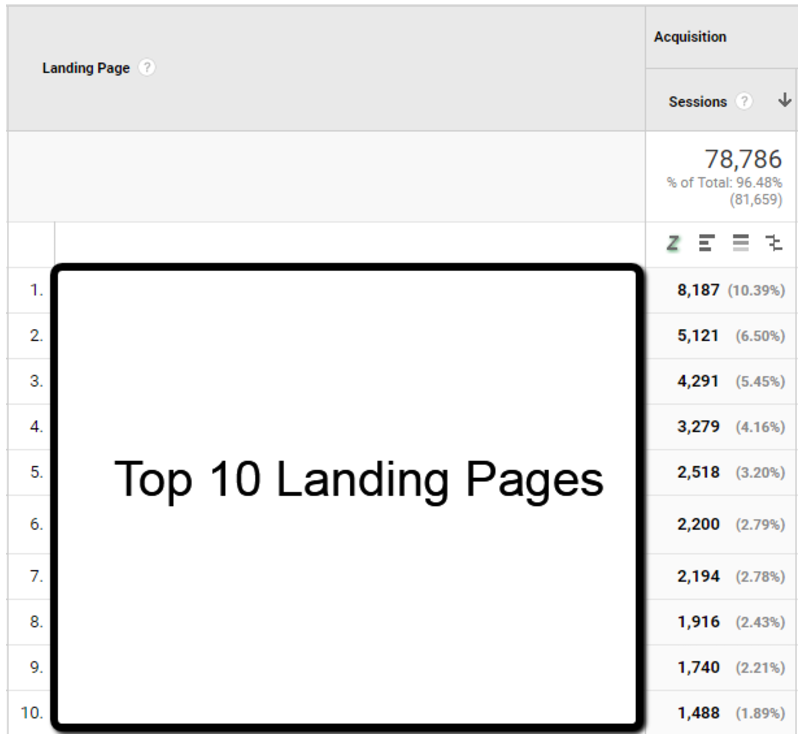This screenshot has height=737, width=801.
Task: Switch to the left-aligned bars view icon
Action: tap(707, 243)
